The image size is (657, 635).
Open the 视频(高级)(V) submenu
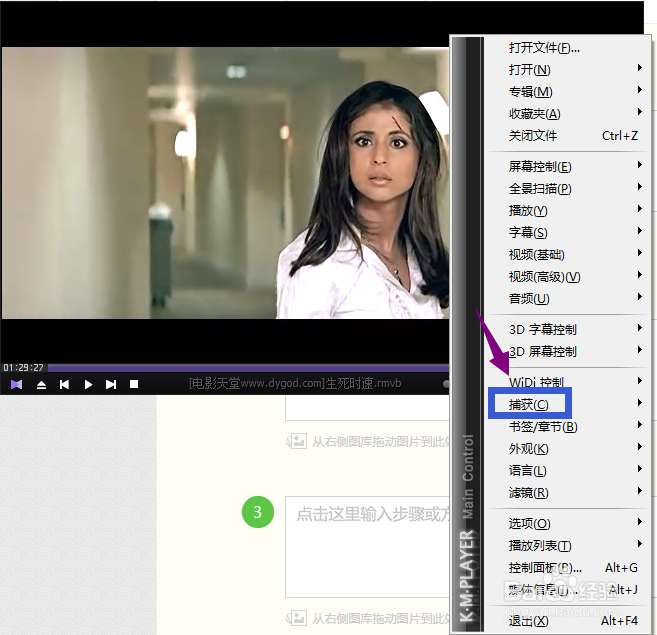pyautogui.click(x=566, y=277)
